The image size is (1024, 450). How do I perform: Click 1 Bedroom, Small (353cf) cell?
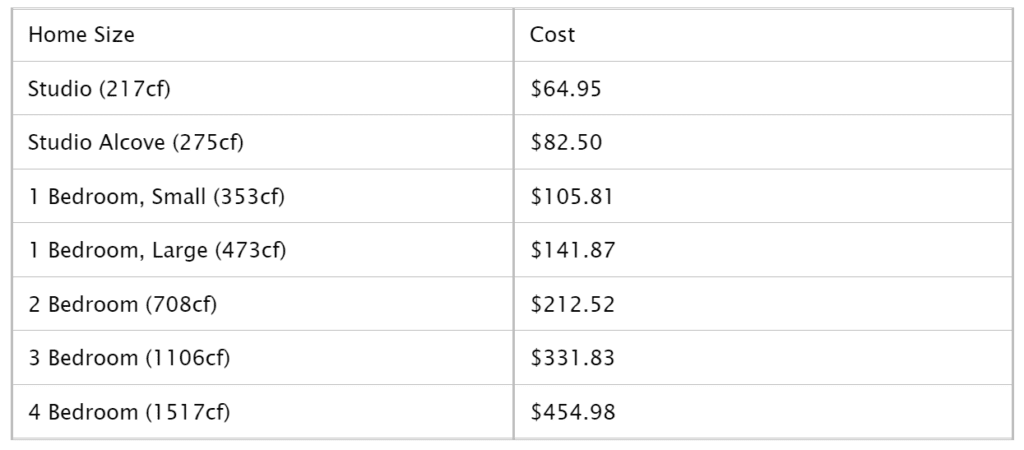click(263, 196)
